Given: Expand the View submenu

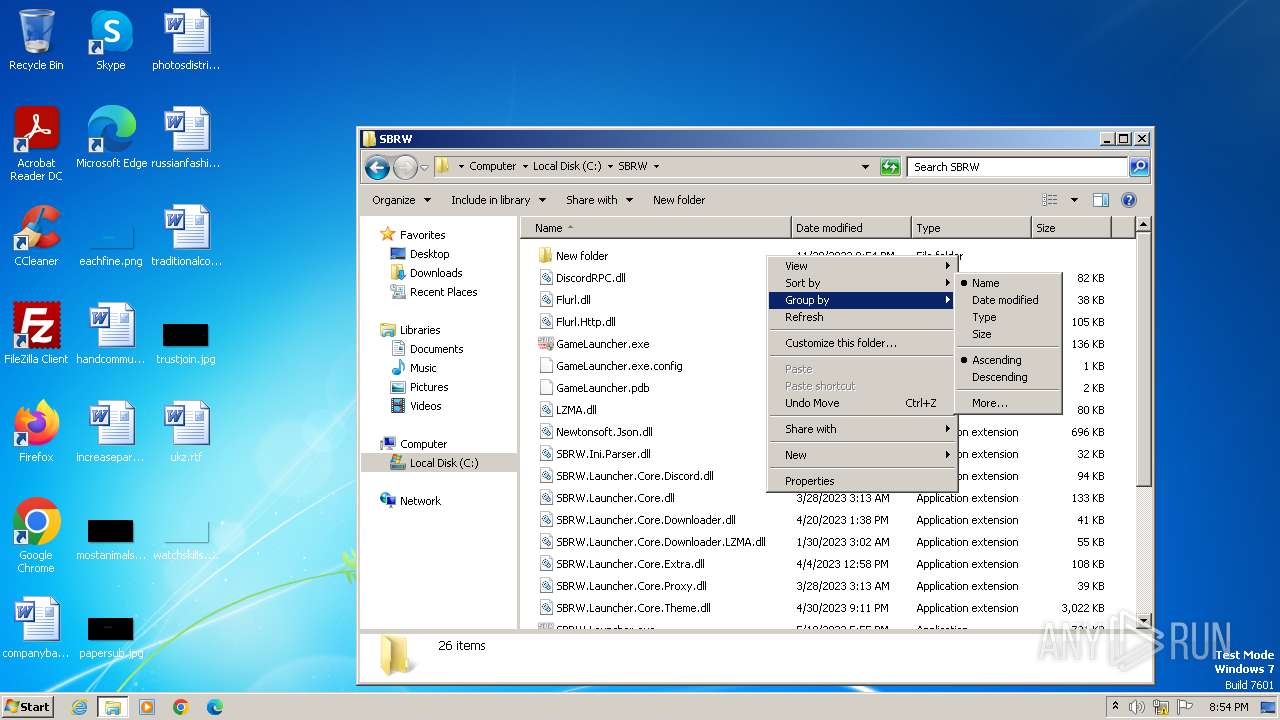Looking at the screenshot, I should pos(862,266).
